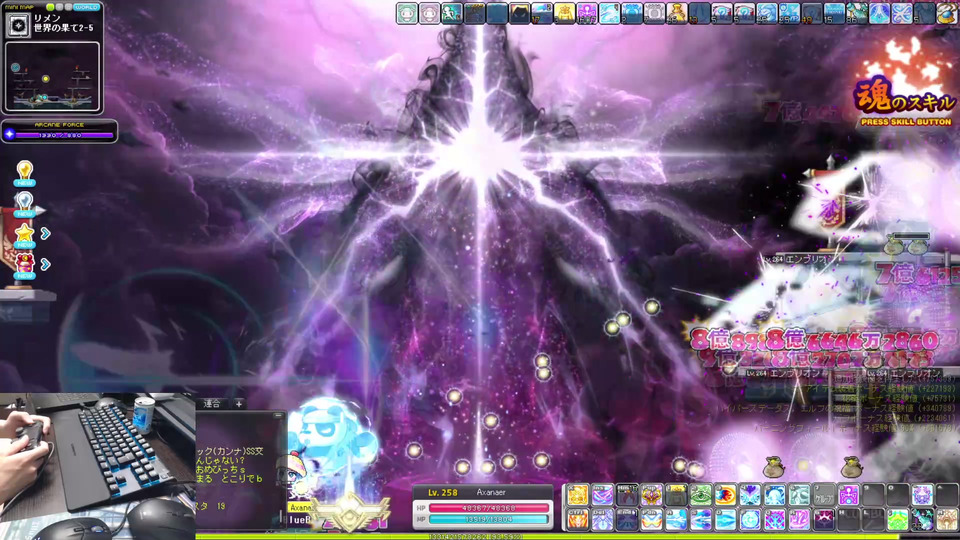
Task: Use the Ctrl hotkey flame skill
Action: pyautogui.click(x=577, y=520)
